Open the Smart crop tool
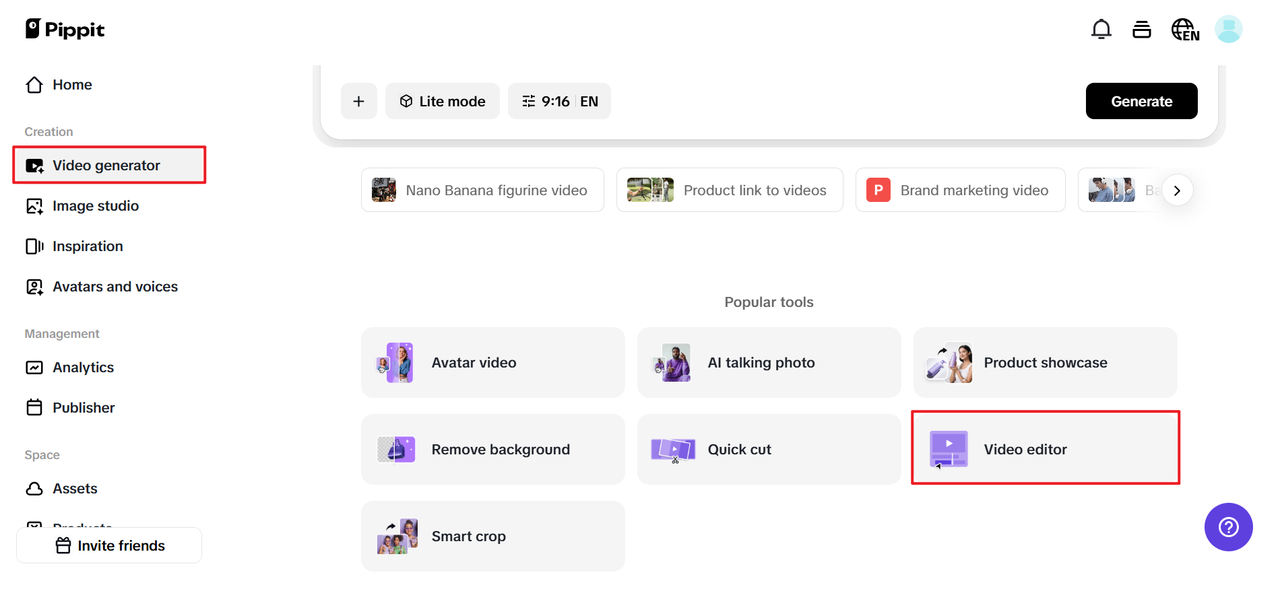The height and width of the screenshot is (591, 1280). [492, 536]
